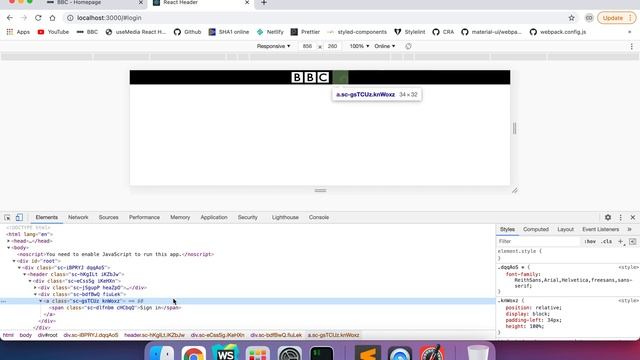The height and width of the screenshot is (360, 640).
Task: Switch to the Computed styles tab
Action: pos(536,229)
